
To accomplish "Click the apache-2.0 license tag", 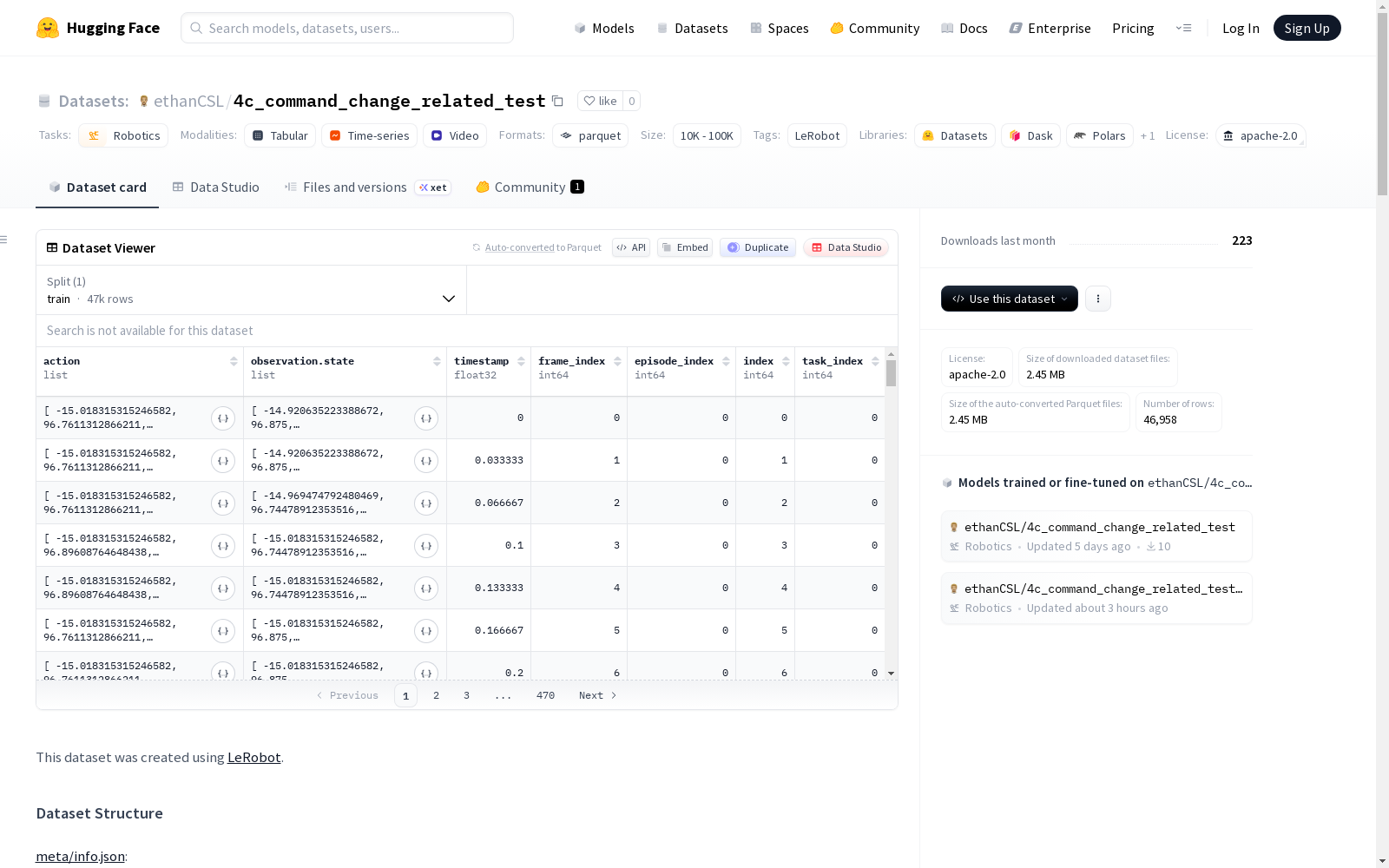I will (x=1261, y=136).
